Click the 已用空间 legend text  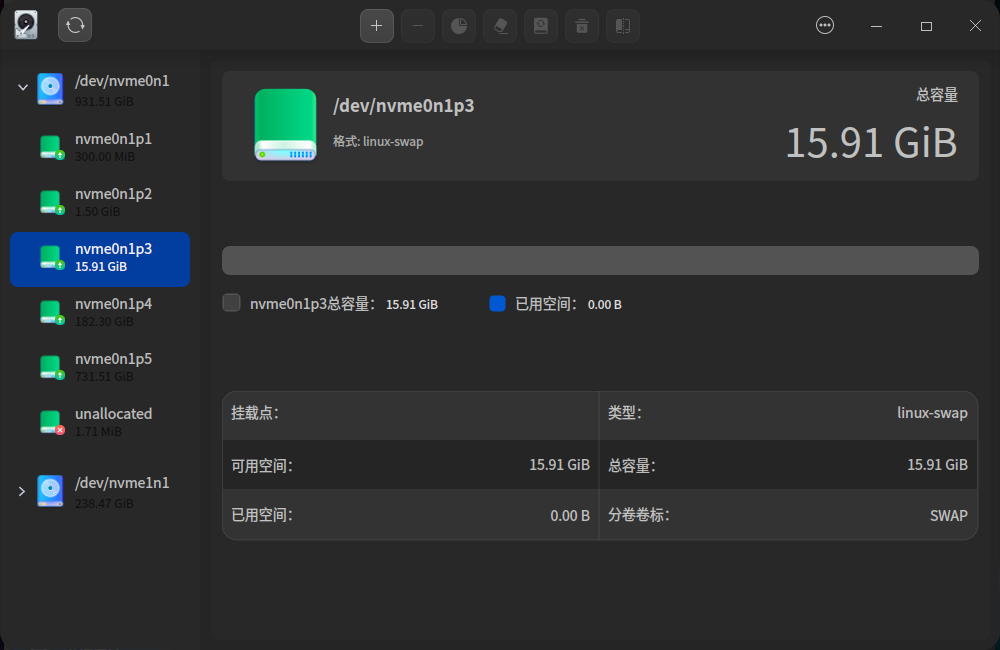click(x=546, y=304)
